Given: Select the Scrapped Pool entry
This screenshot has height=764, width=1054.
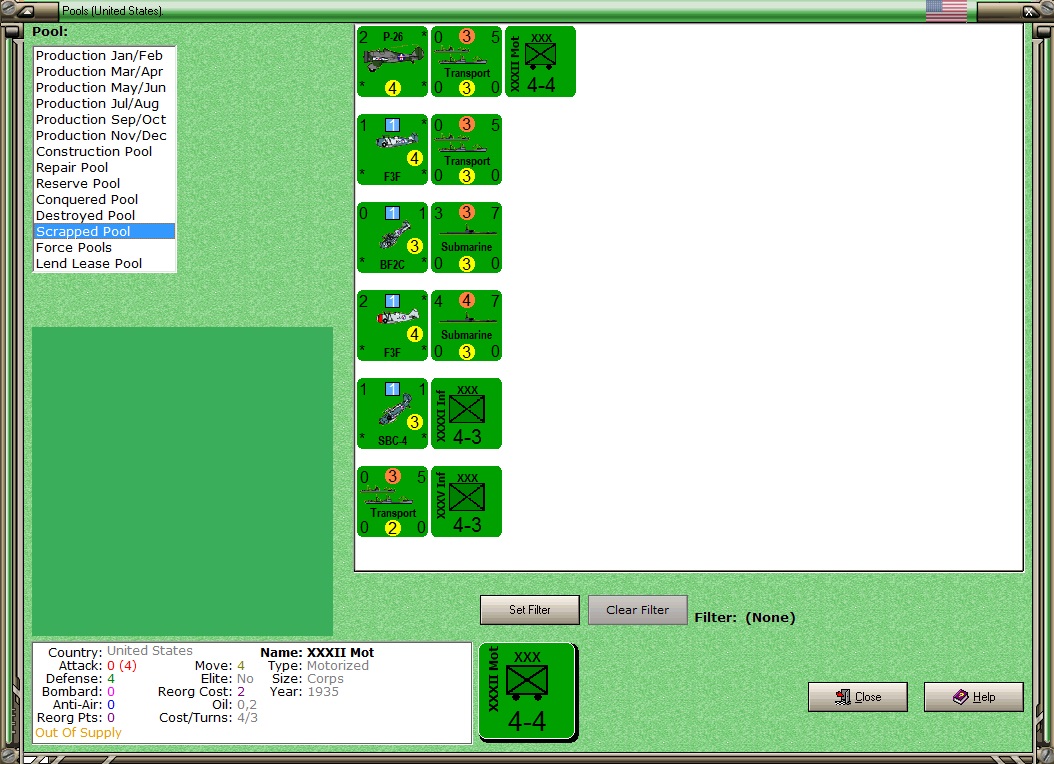Looking at the screenshot, I should tap(104, 231).
